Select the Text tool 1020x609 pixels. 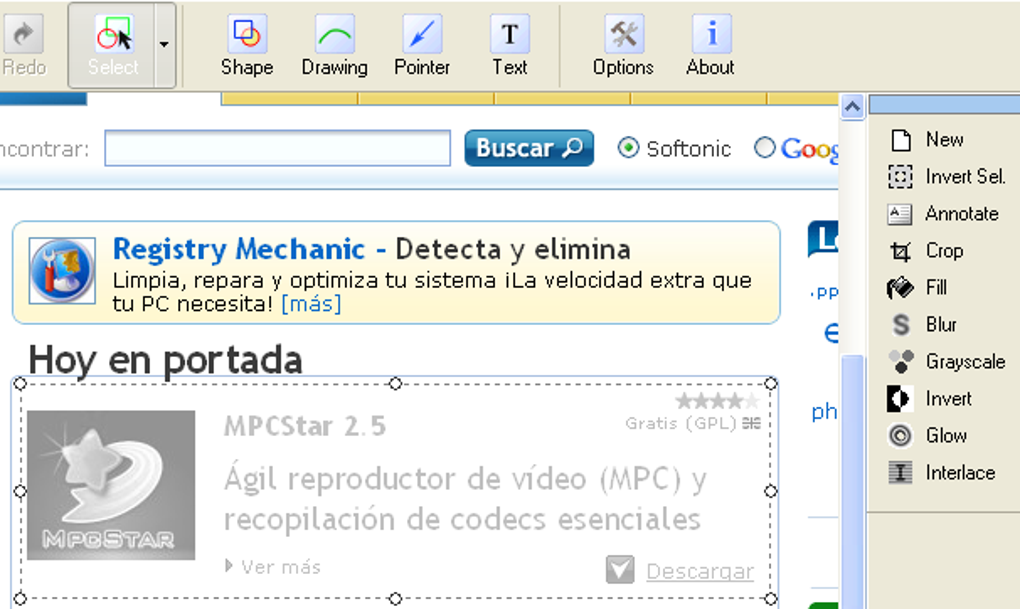point(510,46)
